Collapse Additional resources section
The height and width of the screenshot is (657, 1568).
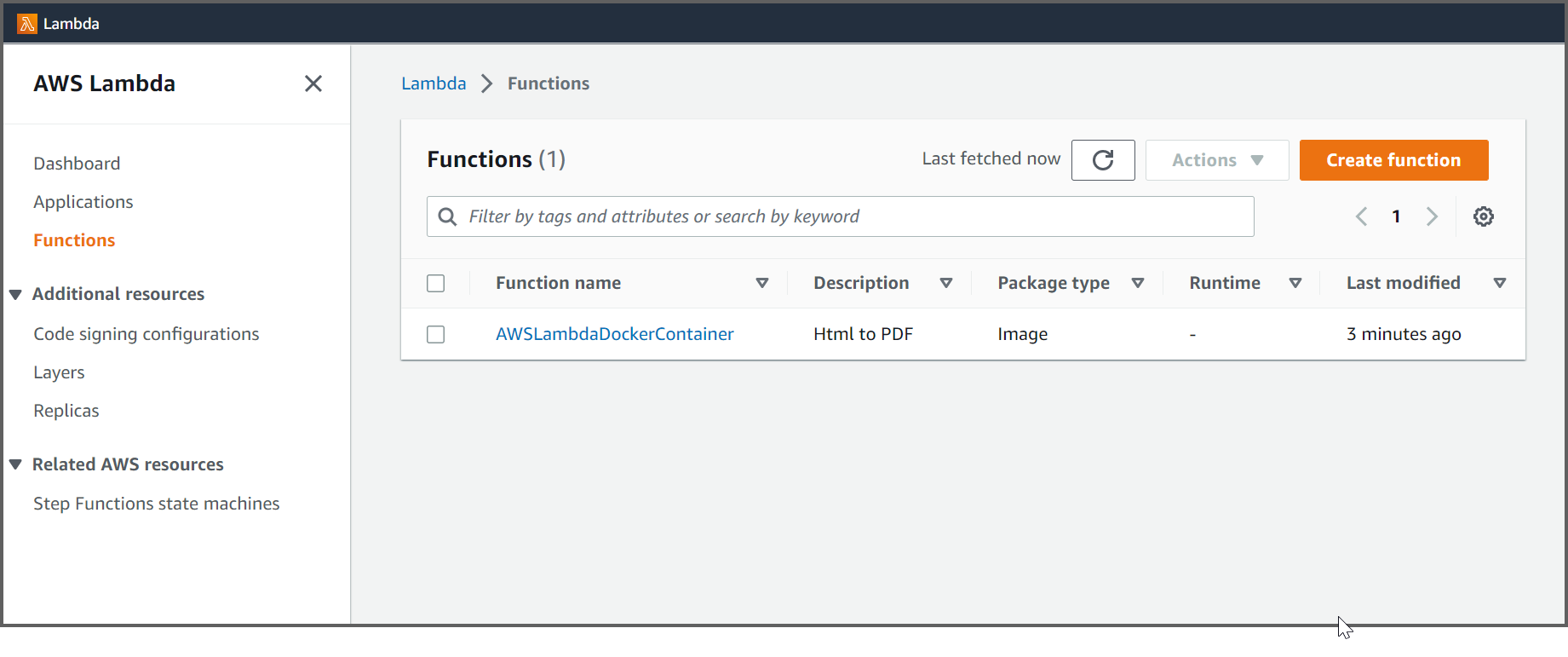click(15, 295)
